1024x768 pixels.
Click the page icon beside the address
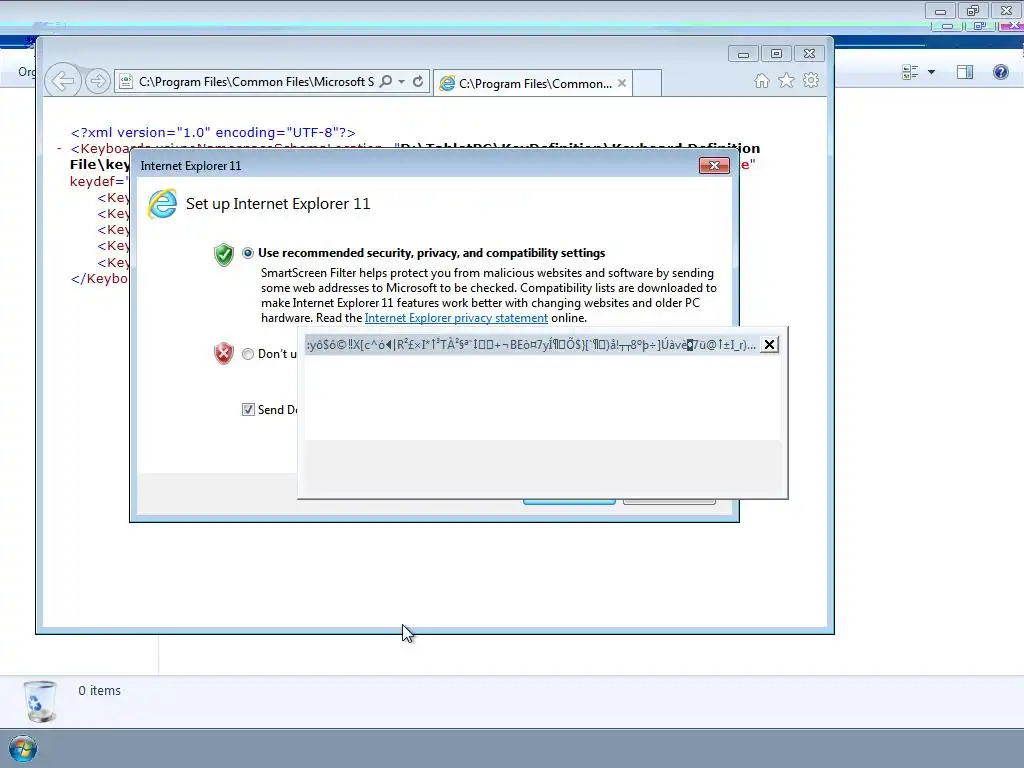(x=126, y=82)
